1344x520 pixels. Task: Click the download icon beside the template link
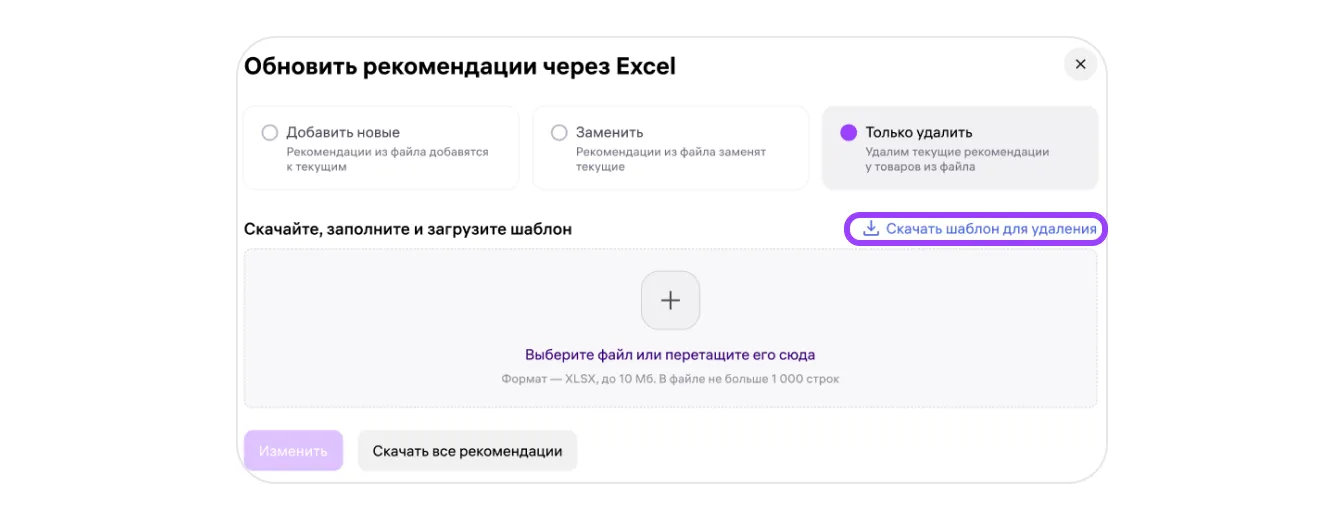tap(871, 229)
